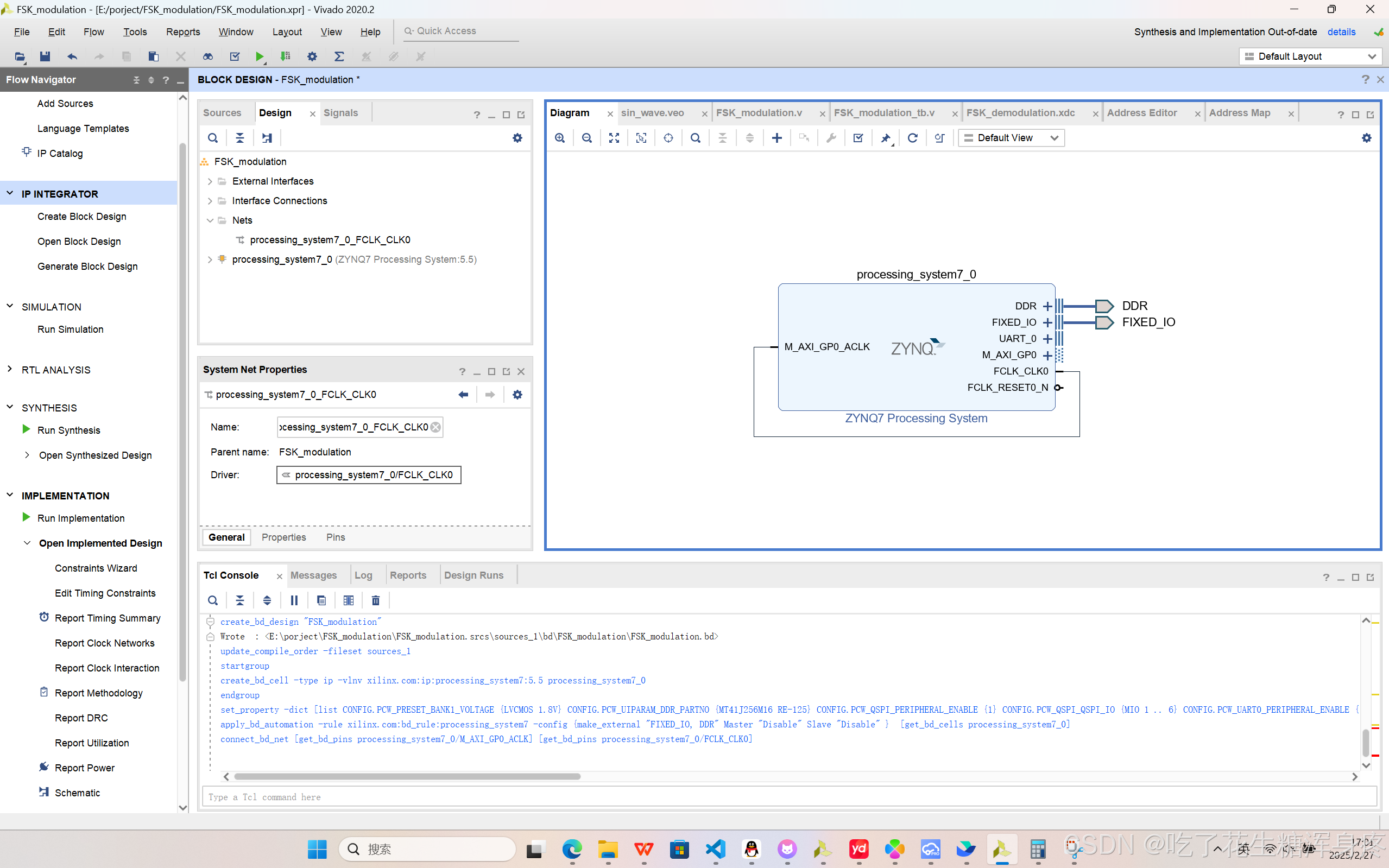Open the Pins tab in Net Properties
The height and width of the screenshot is (868, 1389).
tap(336, 537)
